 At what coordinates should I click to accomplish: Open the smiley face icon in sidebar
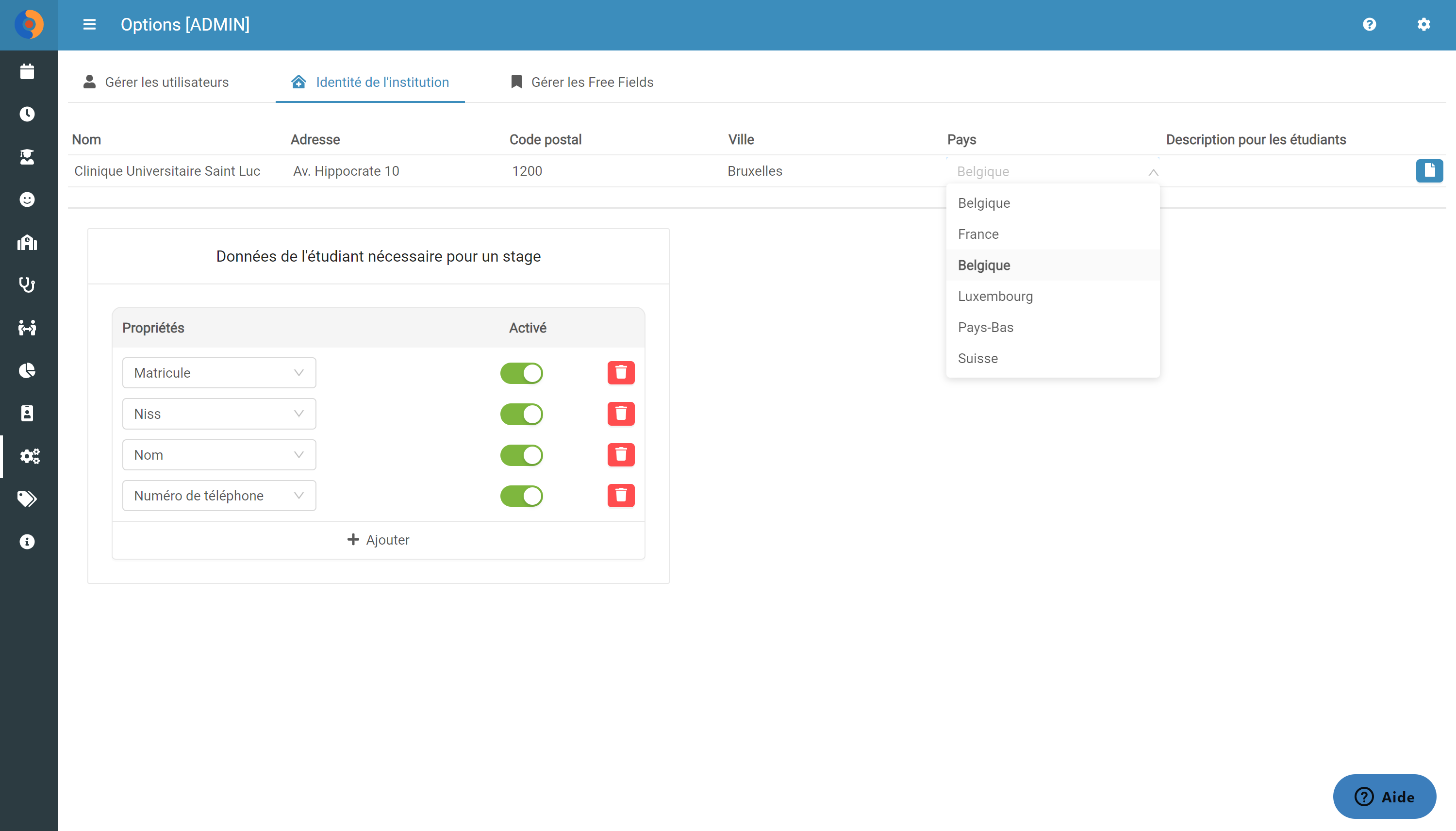click(27, 200)
